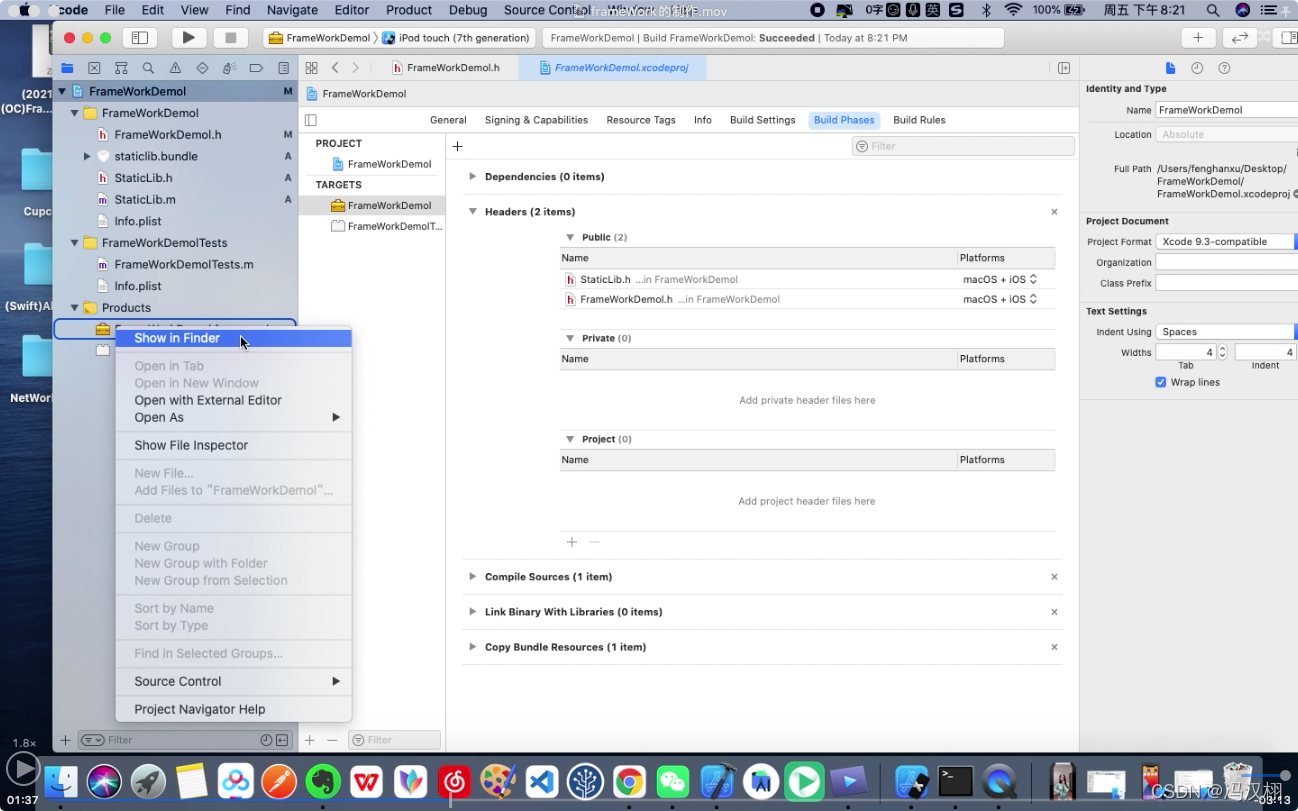Open the Symbol navigator icon
This screenshot has height=811, width=1298.
click(121, 68)
